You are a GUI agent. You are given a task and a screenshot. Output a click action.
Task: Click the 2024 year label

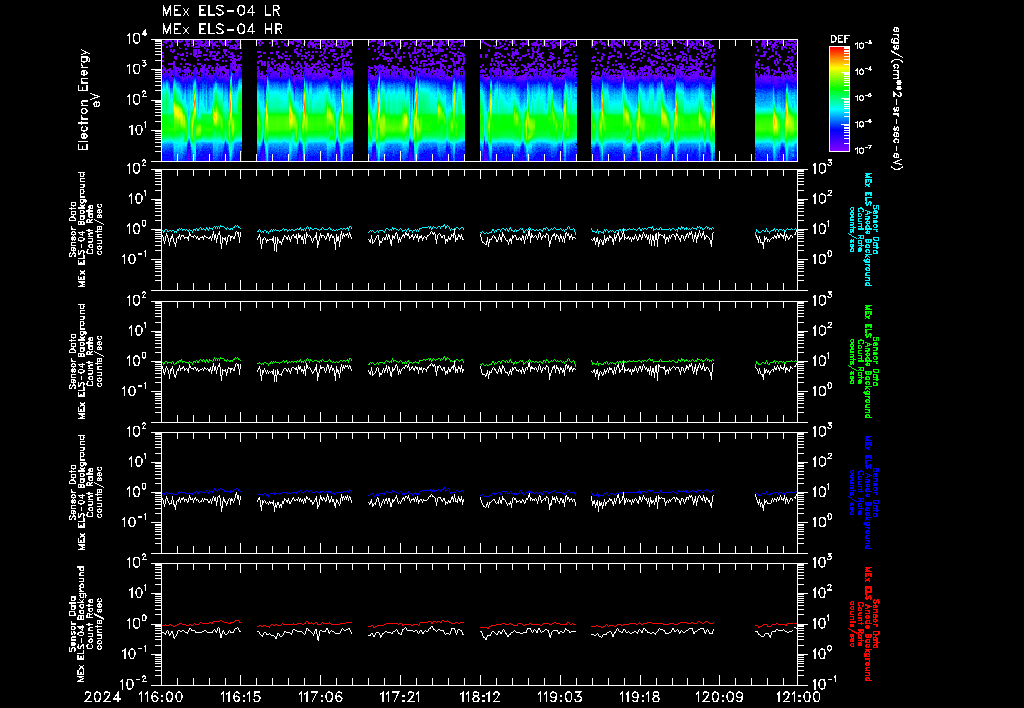[104, 695]
